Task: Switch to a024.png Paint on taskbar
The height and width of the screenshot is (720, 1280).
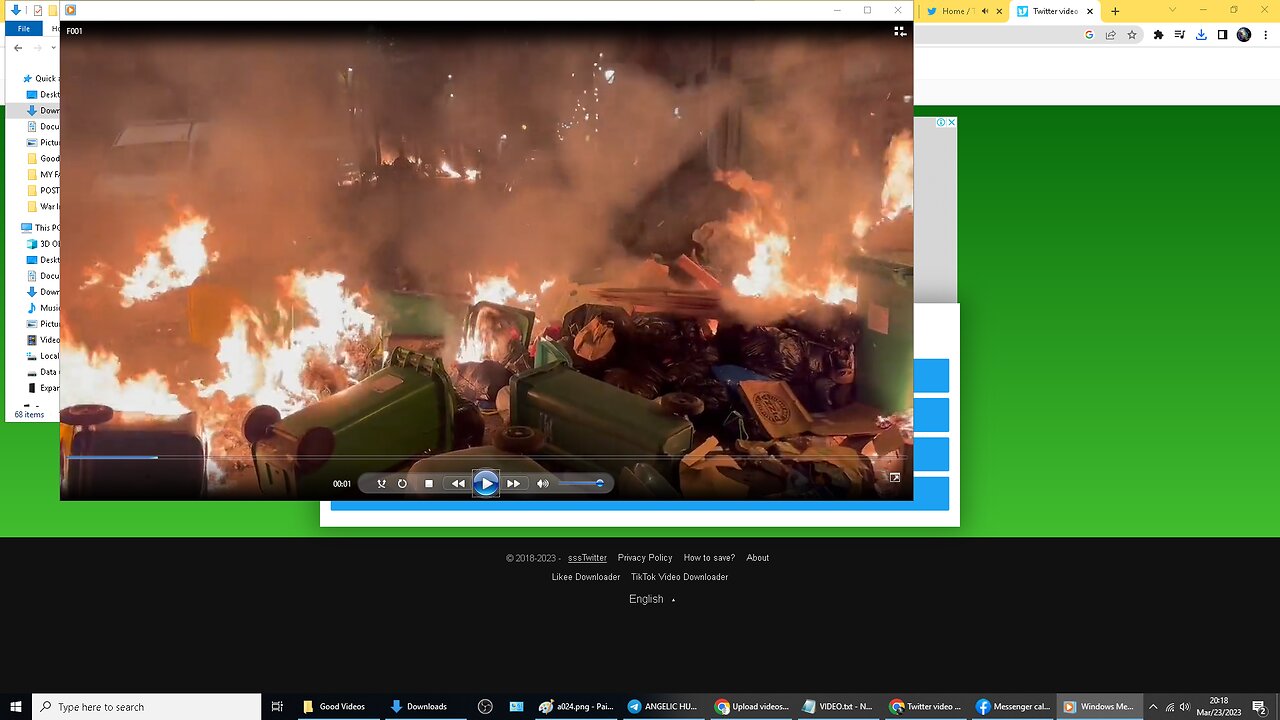Action: [x=577, y=707]
